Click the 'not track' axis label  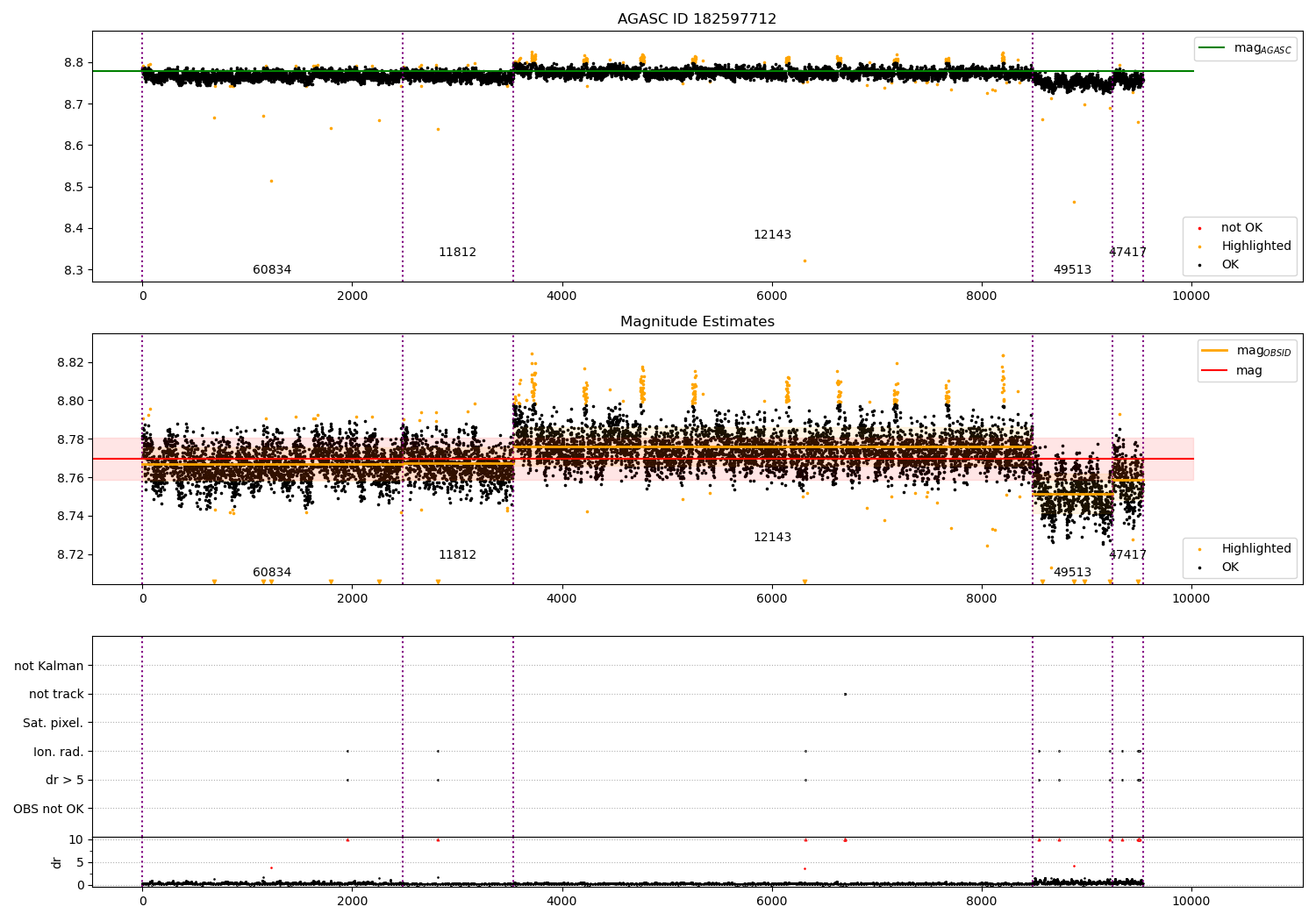56,694
